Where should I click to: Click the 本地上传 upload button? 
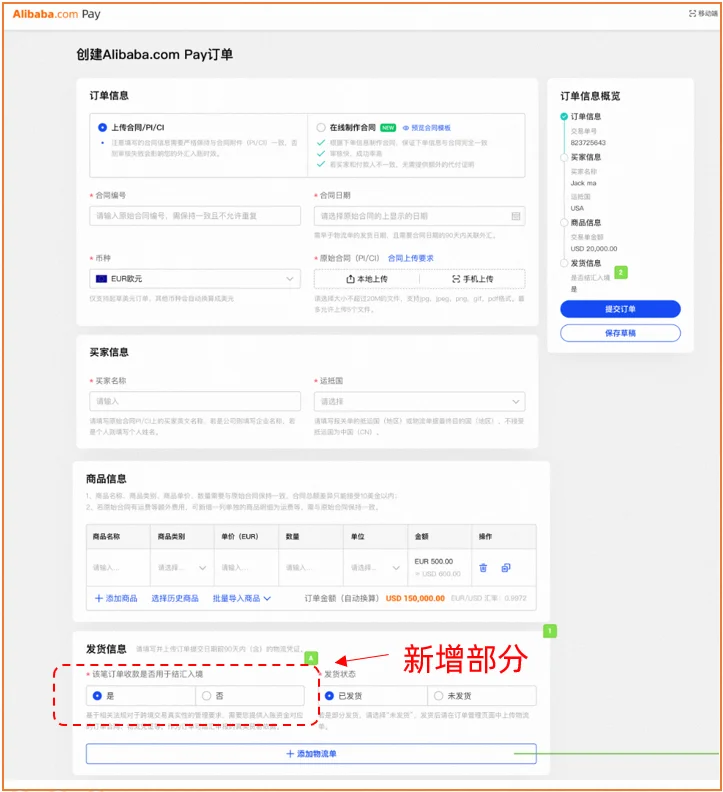point(367,279)
